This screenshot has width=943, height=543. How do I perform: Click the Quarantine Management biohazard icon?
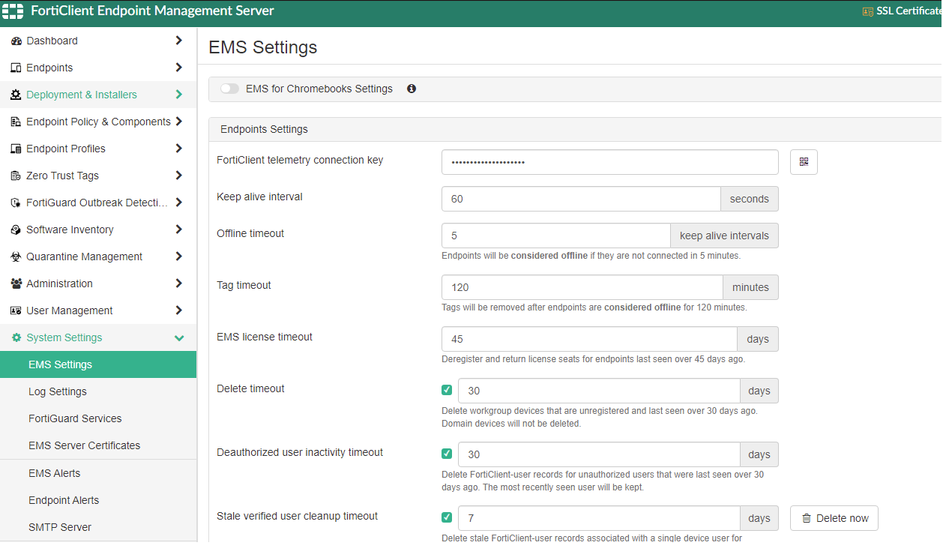pyautogui.click(x=16, y=257)
